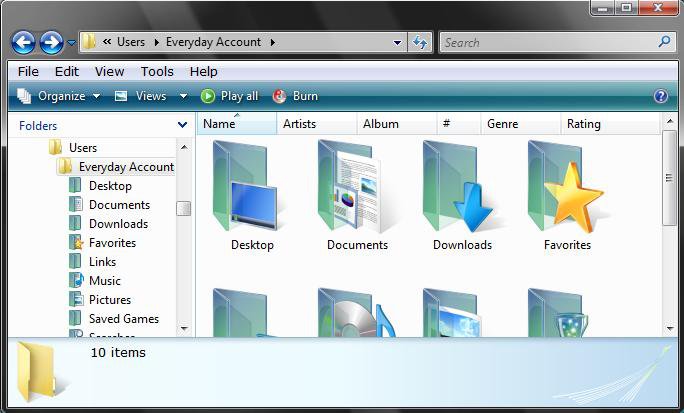Click folder tree scrollbar up arrow

pos(184,148)
